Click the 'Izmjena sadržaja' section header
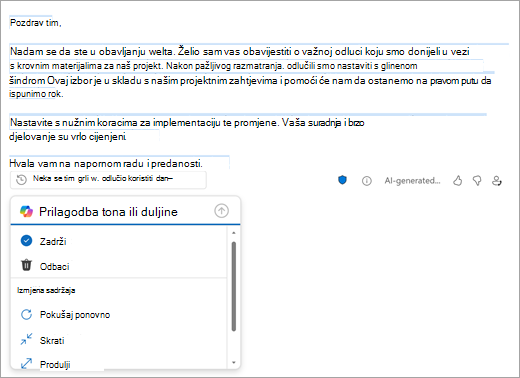Viewport: 520px width, 378px height. (46, 290)
